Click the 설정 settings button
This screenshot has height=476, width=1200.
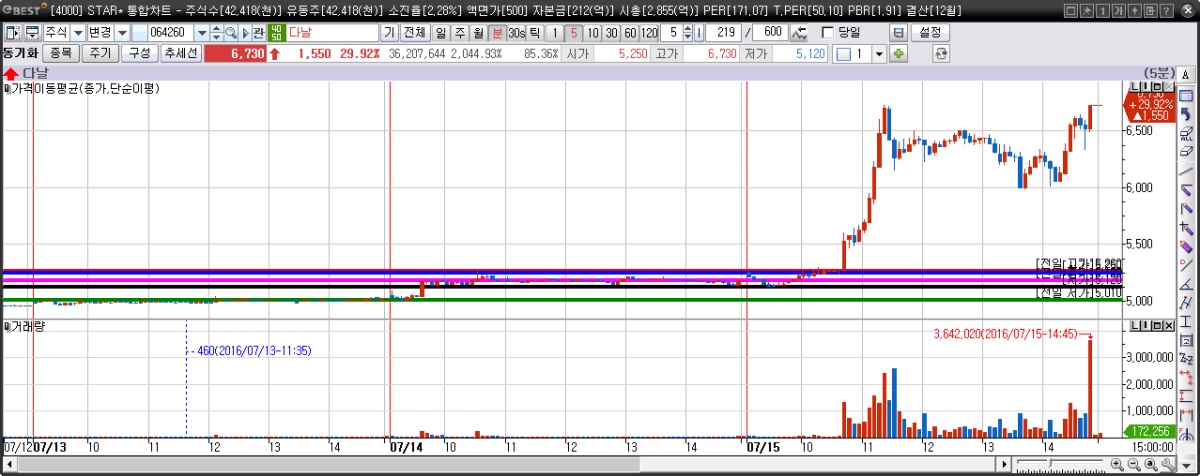[x=929, y=32]
